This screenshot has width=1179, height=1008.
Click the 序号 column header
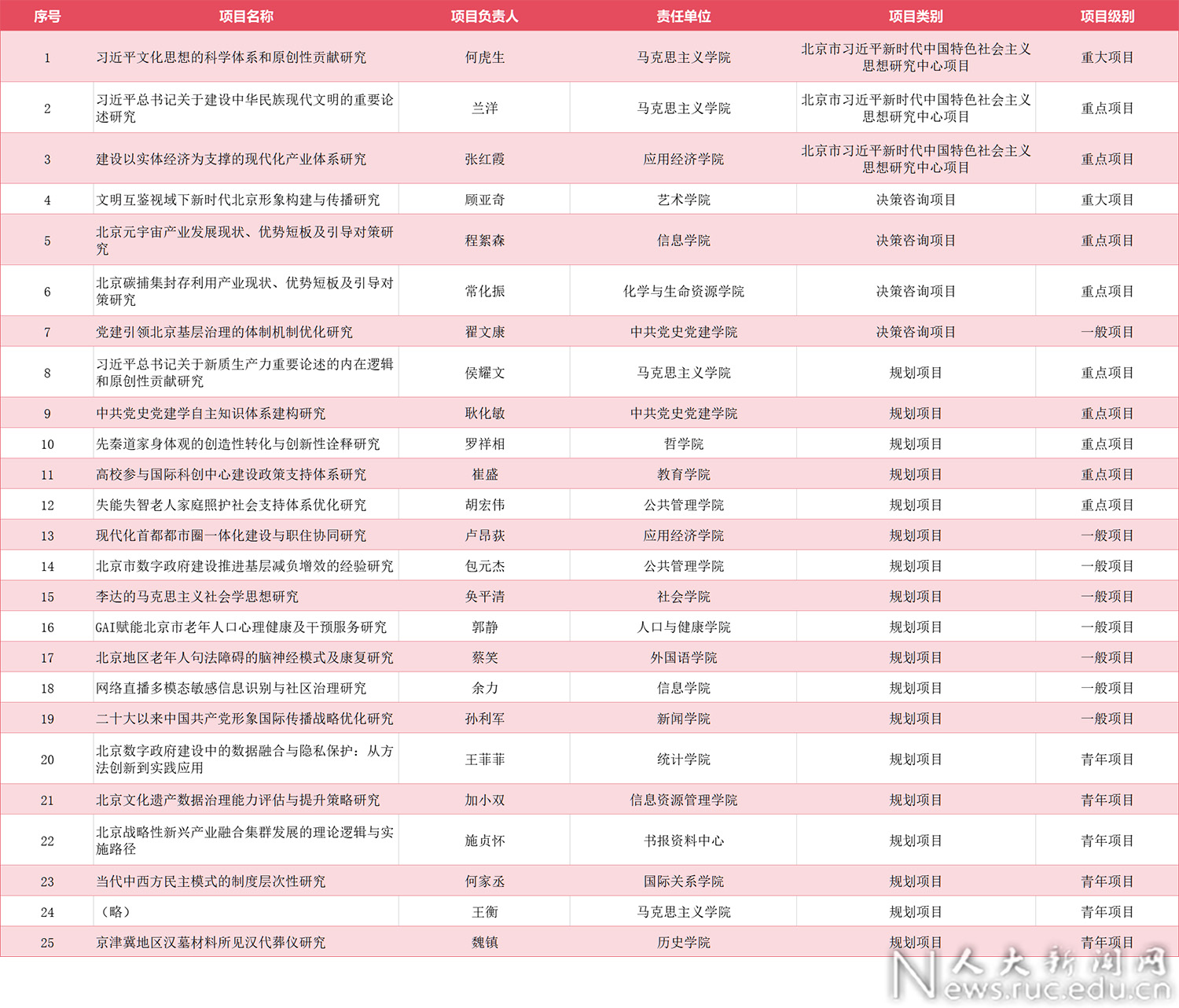pyautogui.click(x=47, y=17)
